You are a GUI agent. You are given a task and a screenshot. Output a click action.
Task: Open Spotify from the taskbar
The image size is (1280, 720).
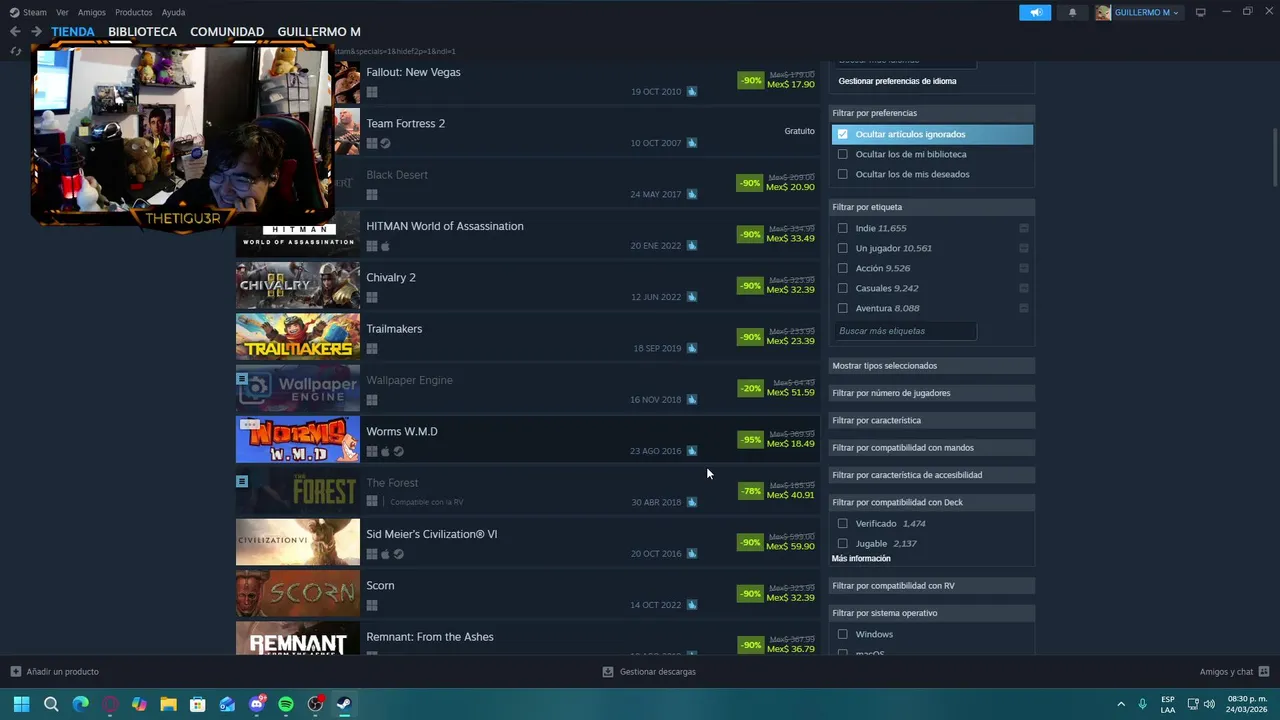coord(286,704)
